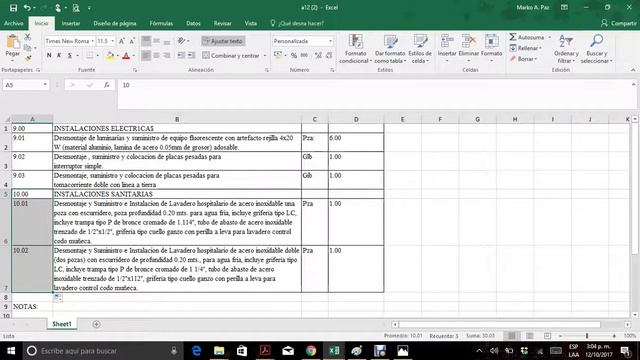Click the comma style 000 icon
The width and height of the screenshot is (640, 360).
tap(304, 56)
